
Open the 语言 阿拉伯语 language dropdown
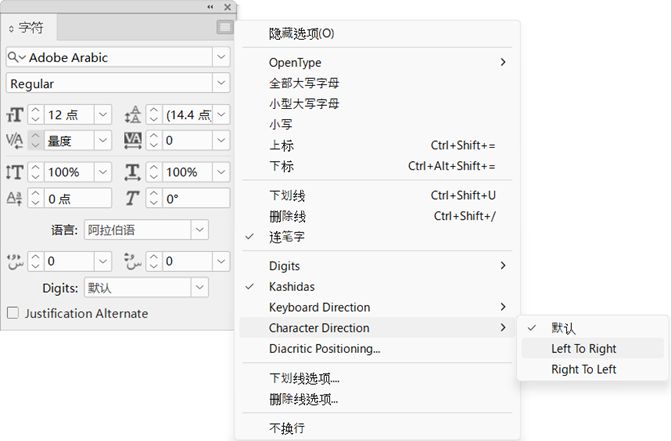199,230
